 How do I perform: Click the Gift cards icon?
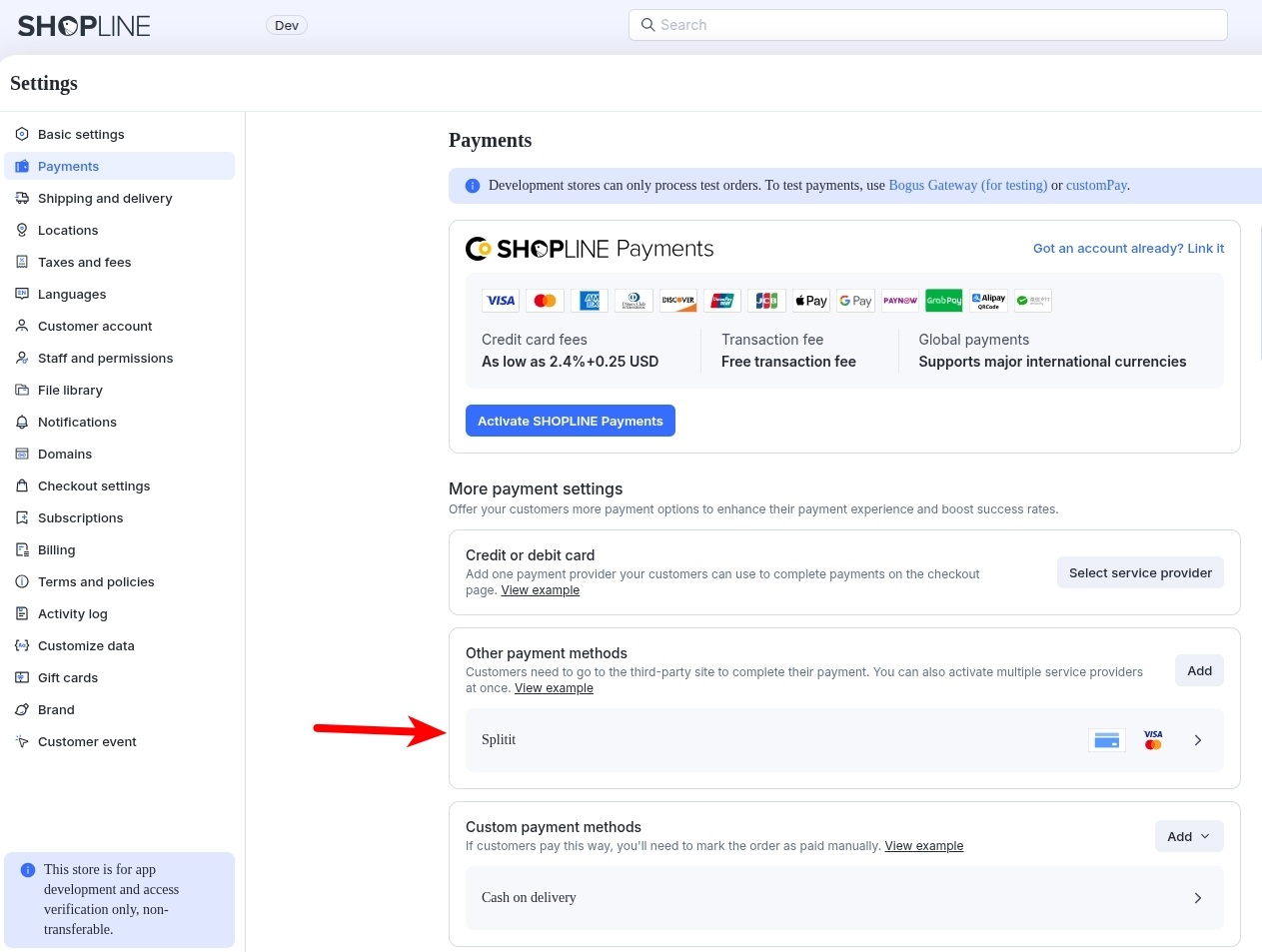pyautogui.click(x=22, y=677)
